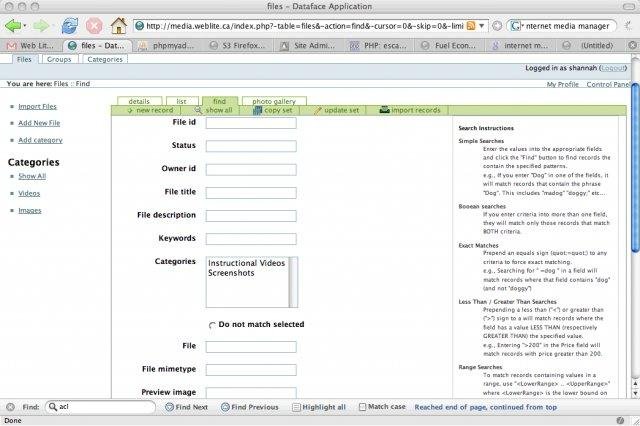Click the show all action
The height and width of the screenshot is (426, 640).
point(213,110)
